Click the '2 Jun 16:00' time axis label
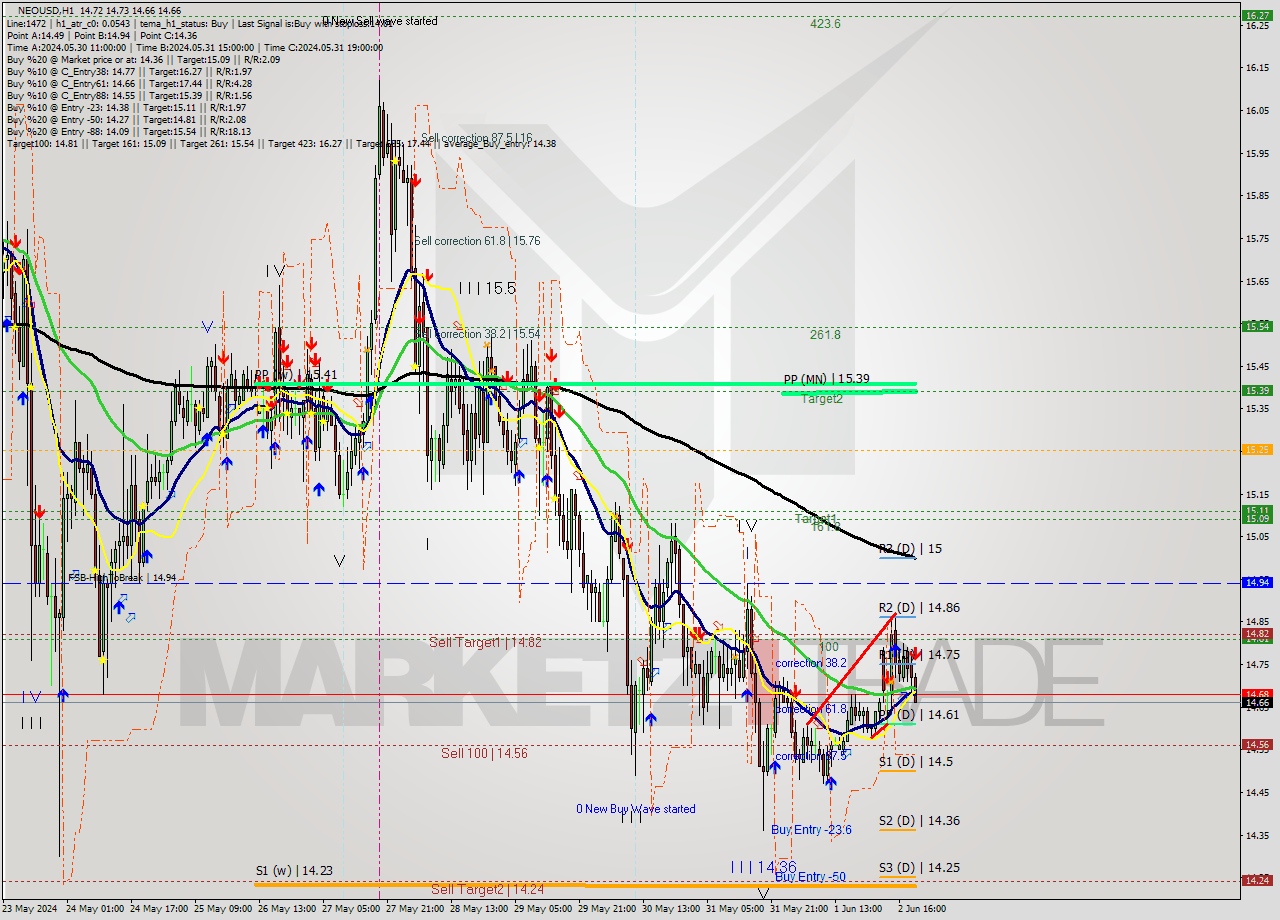This screenshot has height=920, width=1280. click(x=922, y=909)
